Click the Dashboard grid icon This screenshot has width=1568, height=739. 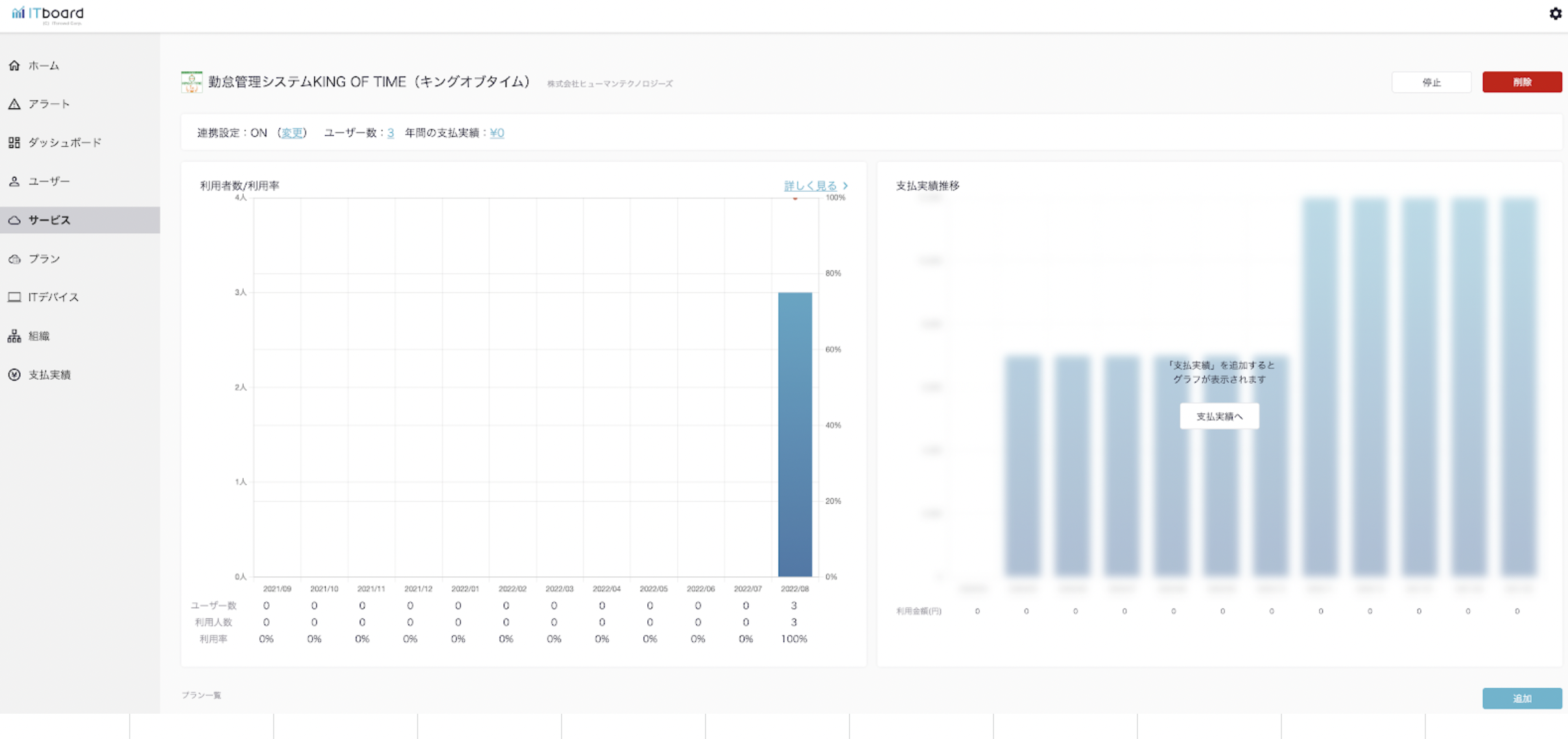point(14,143)
